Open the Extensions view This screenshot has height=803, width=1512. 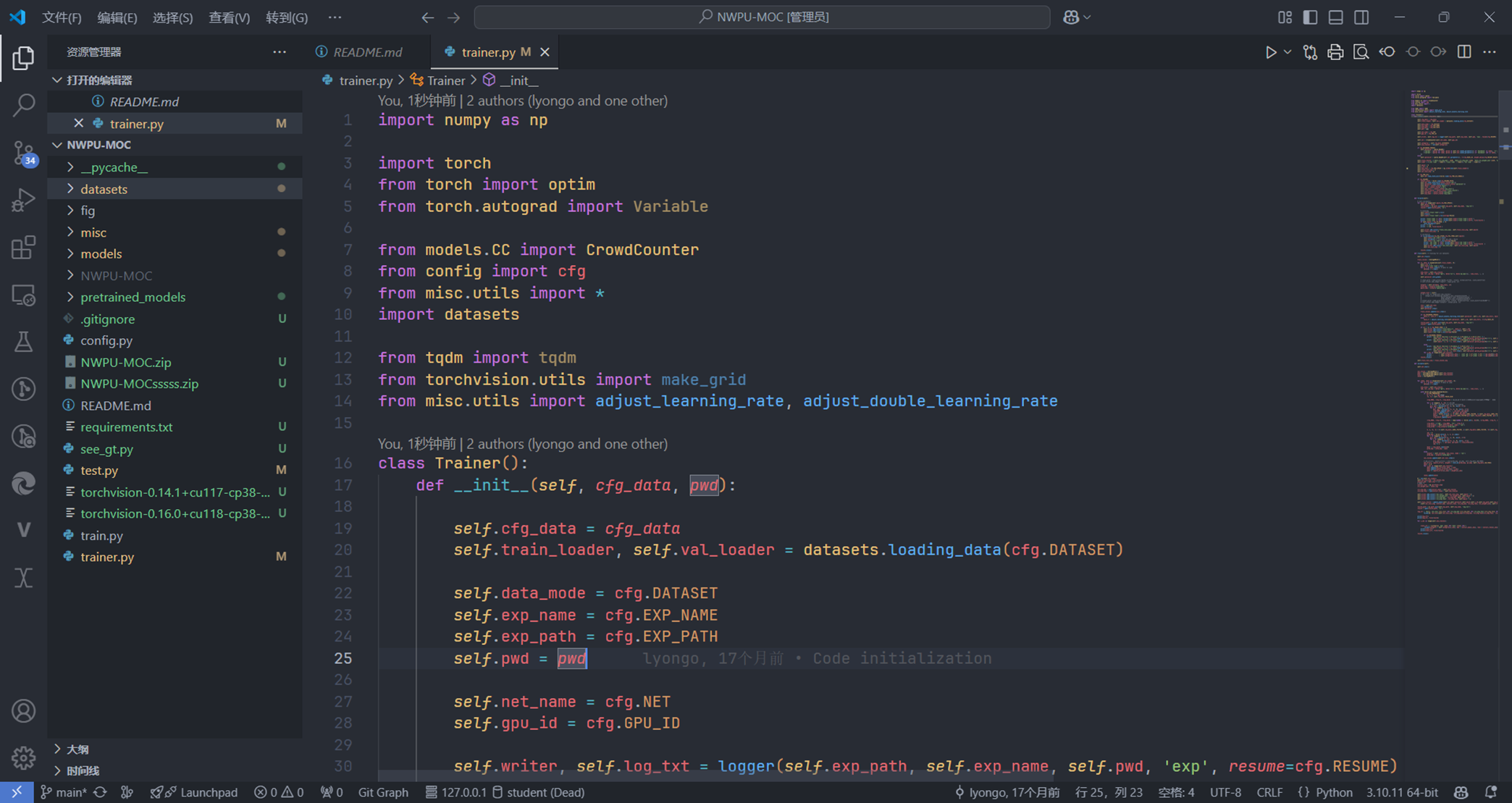click(23, 248)
